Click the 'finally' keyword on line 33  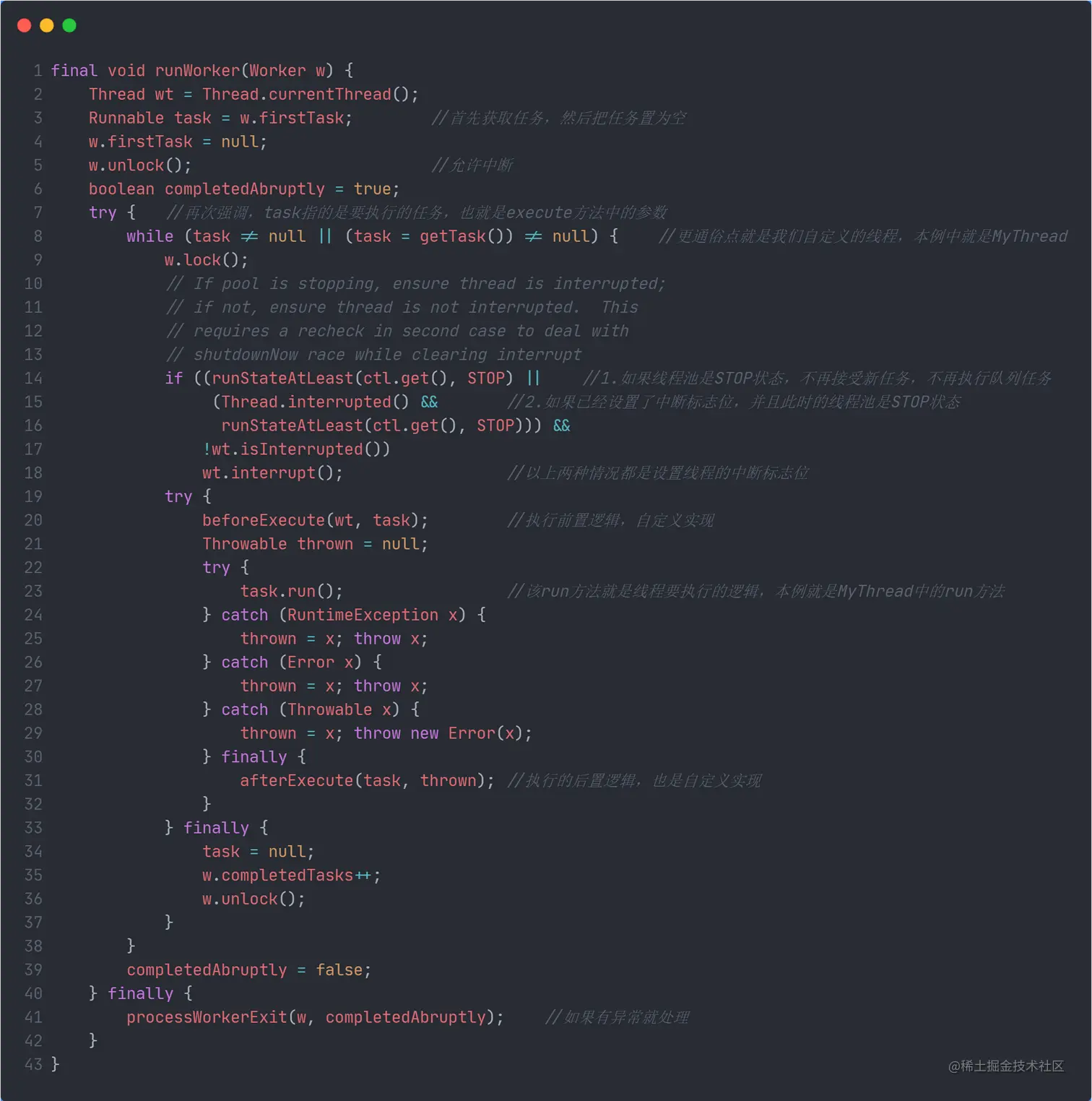point(216,828)
